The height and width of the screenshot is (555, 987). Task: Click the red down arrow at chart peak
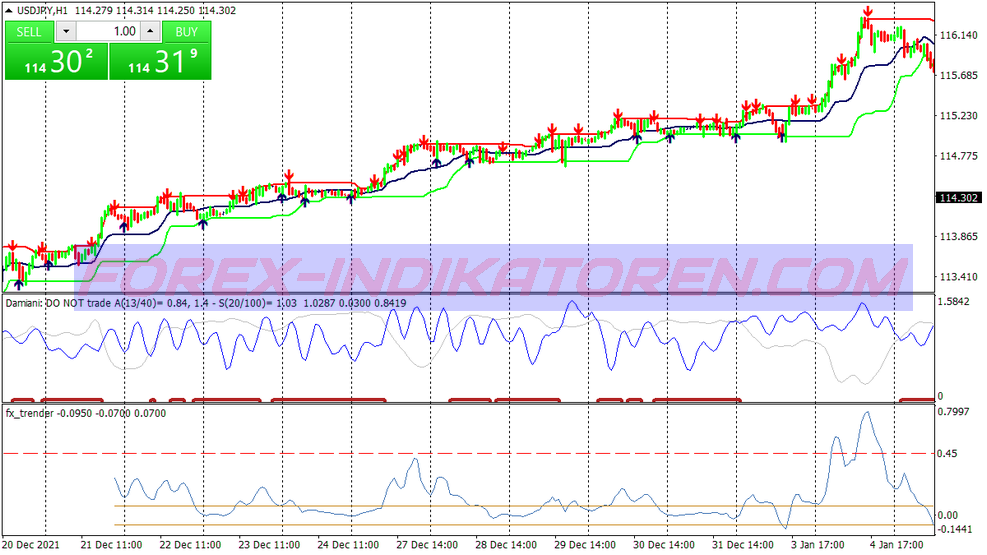[868, 13]
